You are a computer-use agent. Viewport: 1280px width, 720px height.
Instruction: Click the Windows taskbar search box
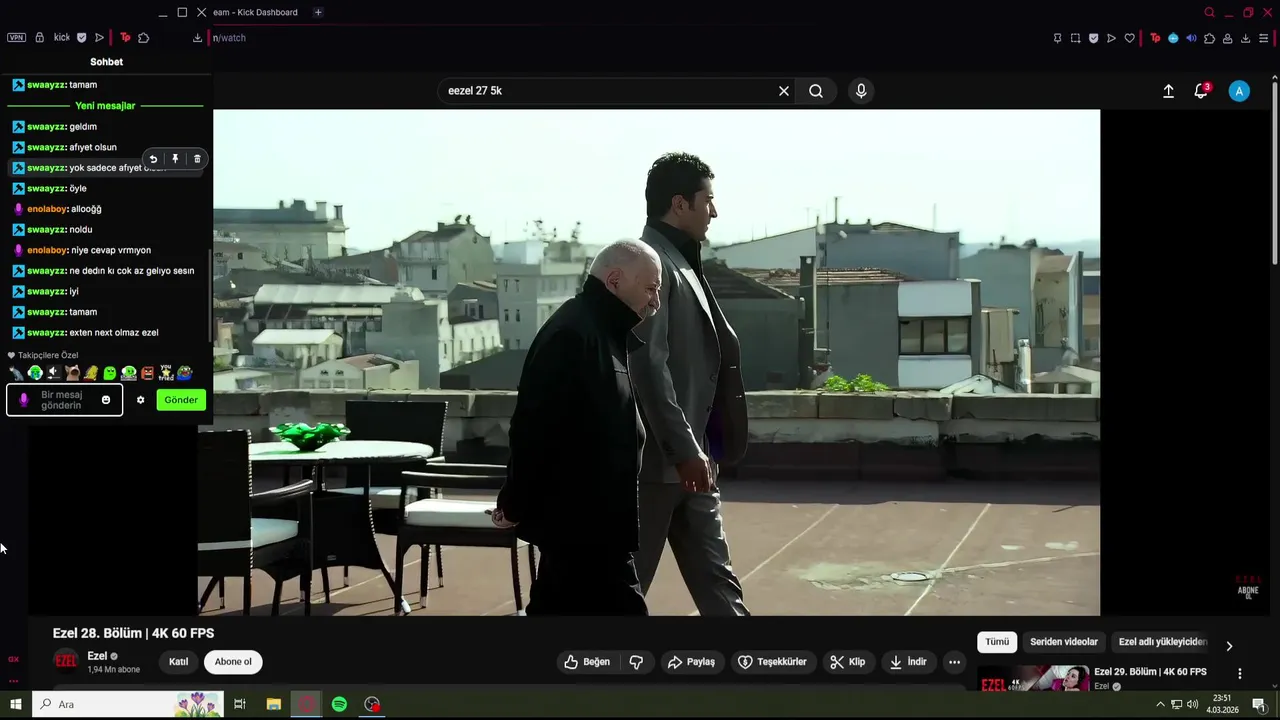(128, 704)
